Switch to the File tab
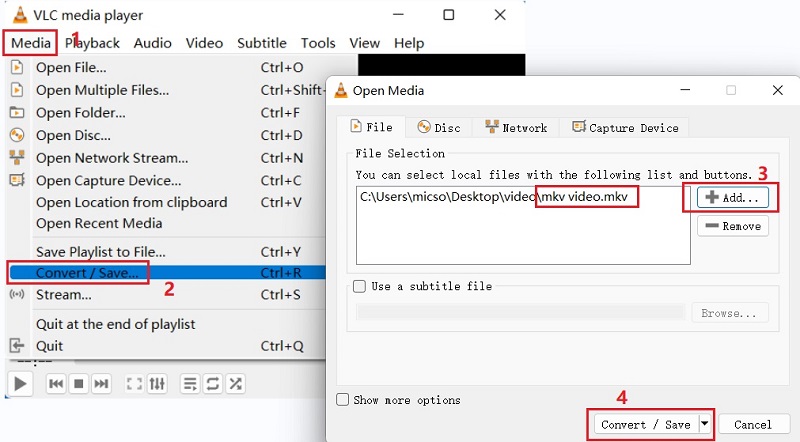Viewport: 800px width, 442px height. tap(371, 127)
